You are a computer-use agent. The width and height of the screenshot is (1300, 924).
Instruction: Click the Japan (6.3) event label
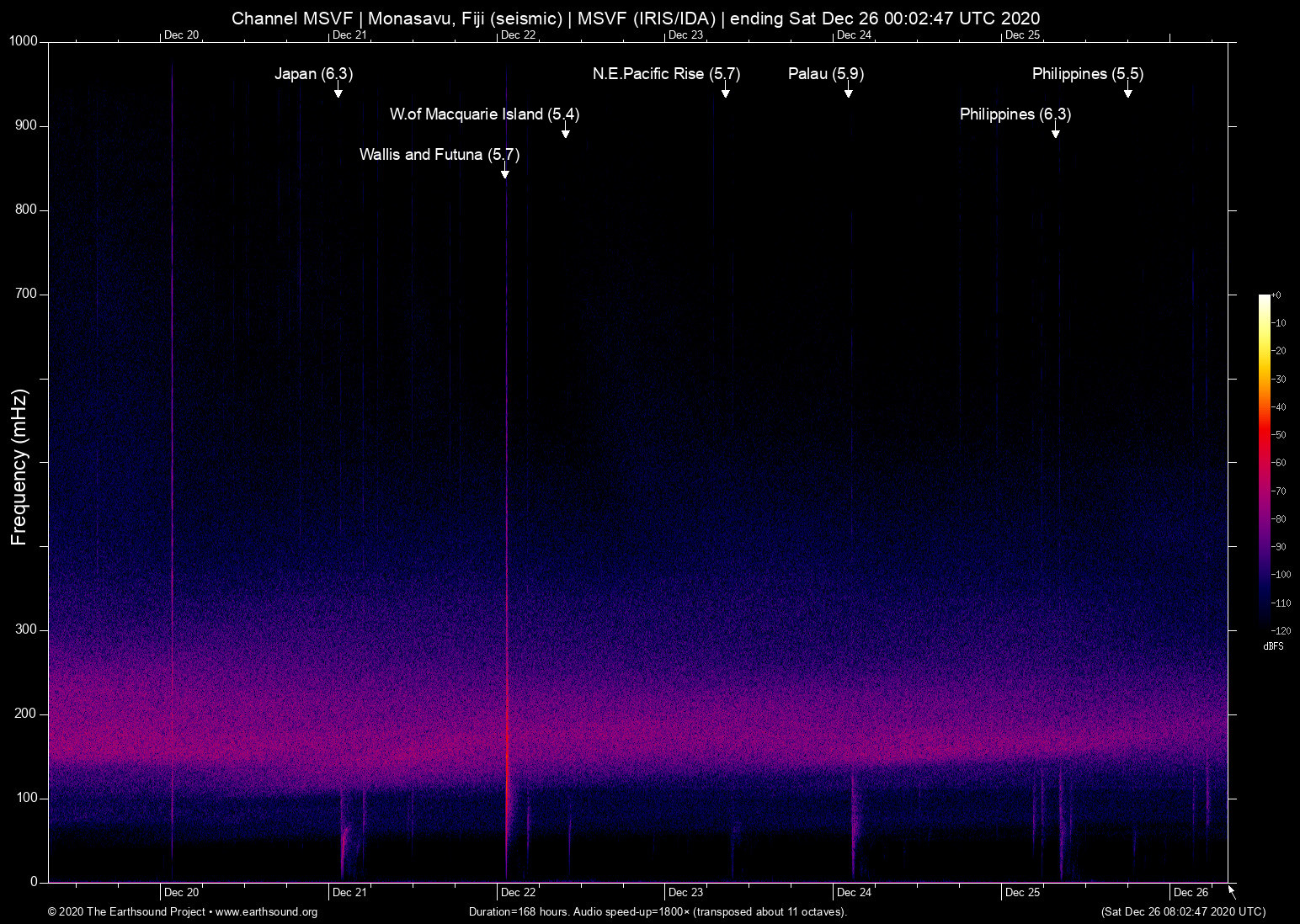313,74
